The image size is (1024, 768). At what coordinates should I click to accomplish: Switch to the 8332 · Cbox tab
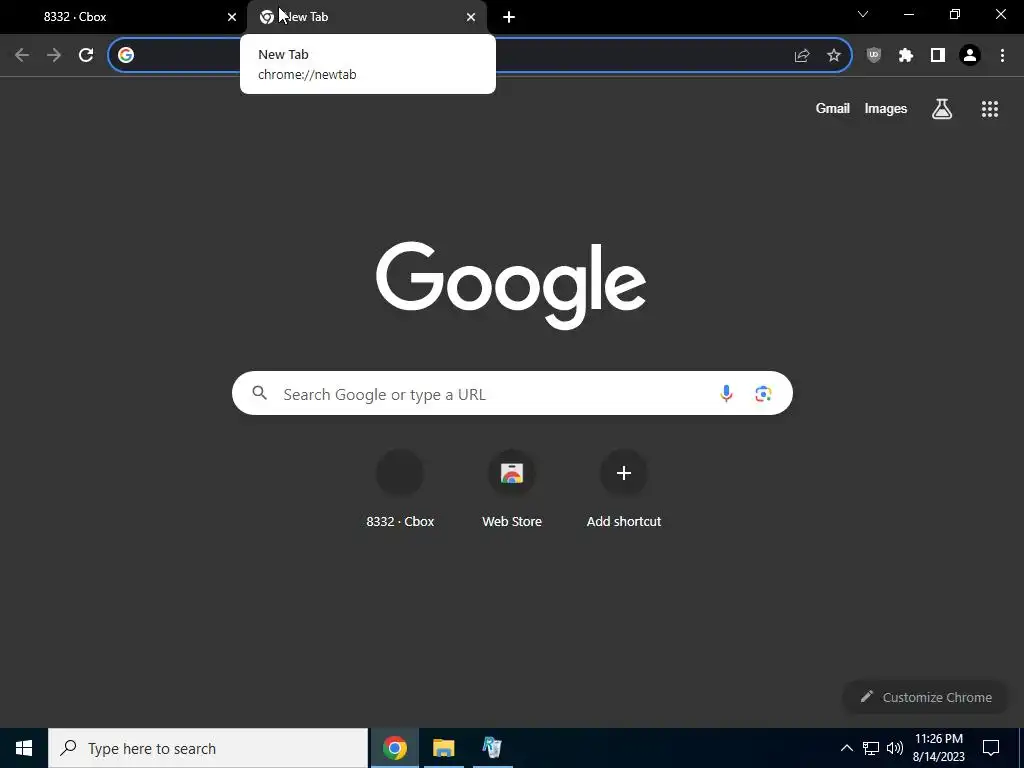click(123, 17)
